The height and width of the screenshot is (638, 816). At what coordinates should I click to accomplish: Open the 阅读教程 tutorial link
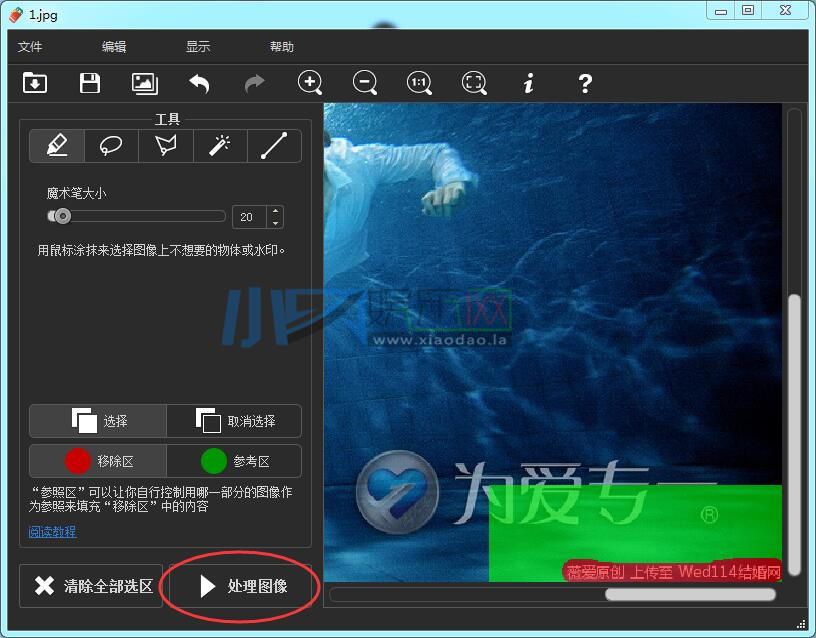52,532
